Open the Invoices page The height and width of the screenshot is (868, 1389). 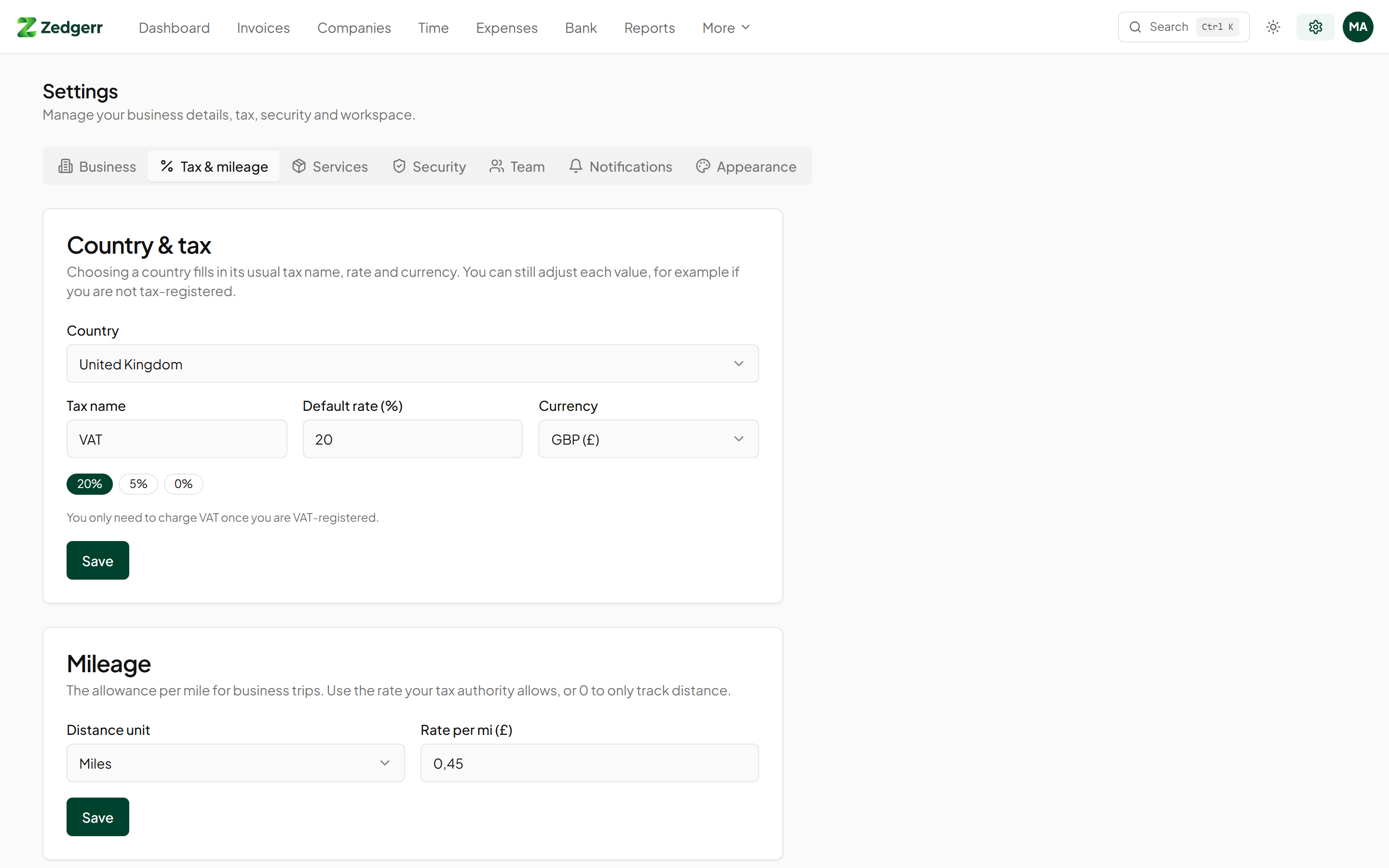point(263,27)
